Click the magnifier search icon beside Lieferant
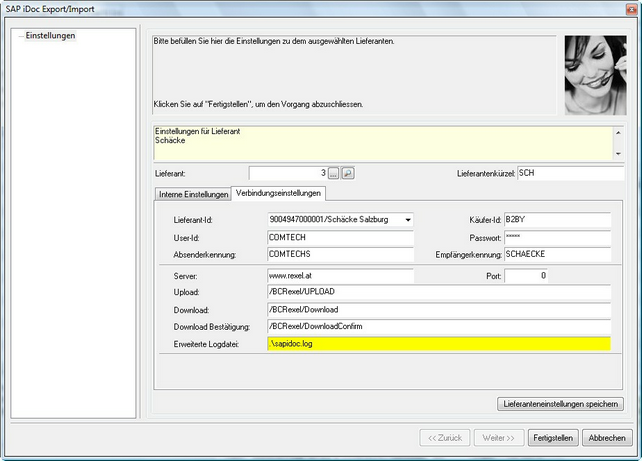Viewport: 642px width, 461px height. 348,173
